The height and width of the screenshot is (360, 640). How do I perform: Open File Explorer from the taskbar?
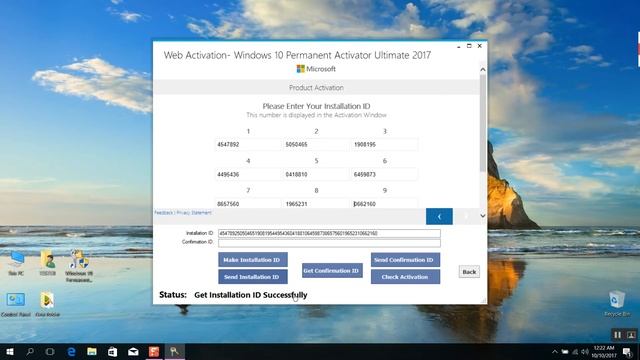[x=92, y=351]
